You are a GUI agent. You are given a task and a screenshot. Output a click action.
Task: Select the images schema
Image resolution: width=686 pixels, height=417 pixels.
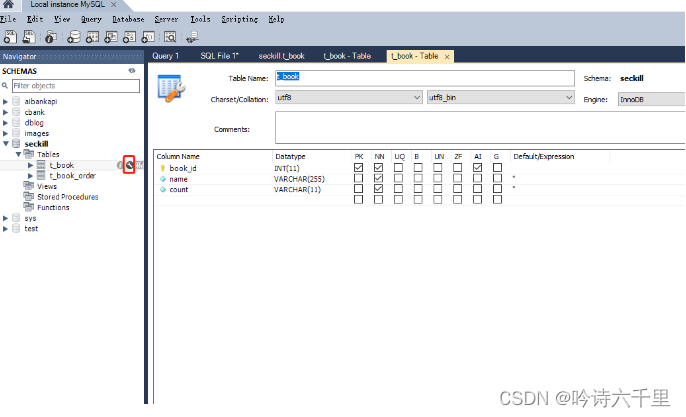tap(36, 133)
